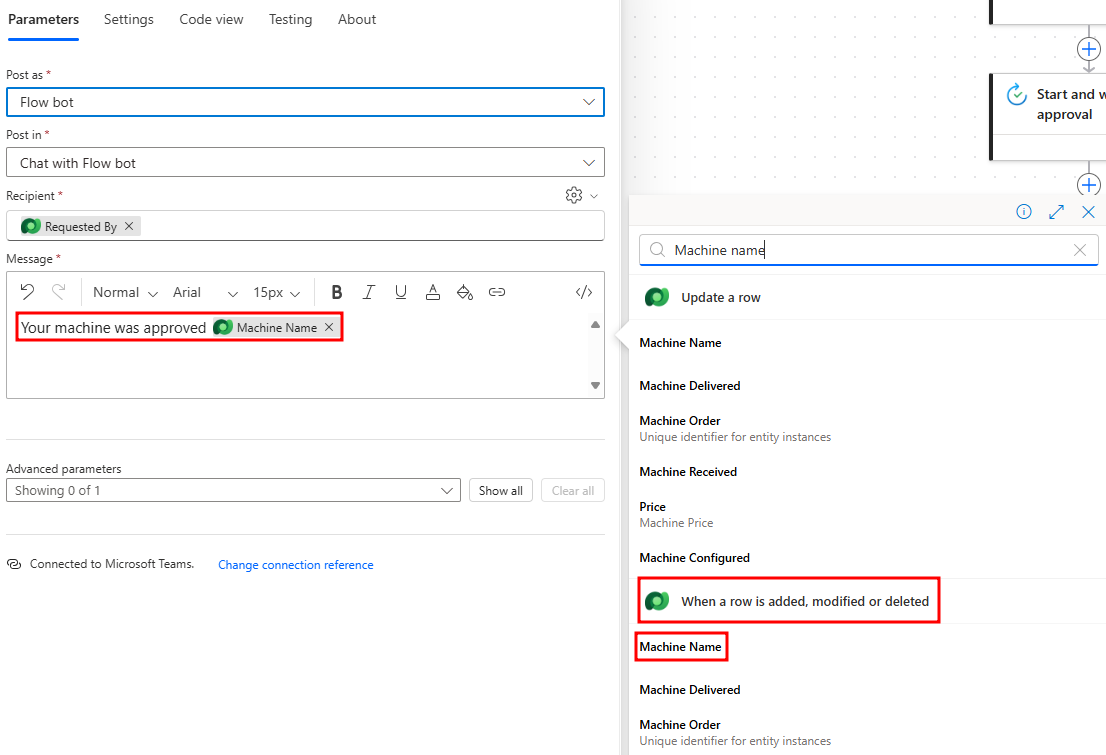Select Machine Name under row added trigger
Image resolution: width=1106 pixels, height=755 pixels.
tap(680, 647)
